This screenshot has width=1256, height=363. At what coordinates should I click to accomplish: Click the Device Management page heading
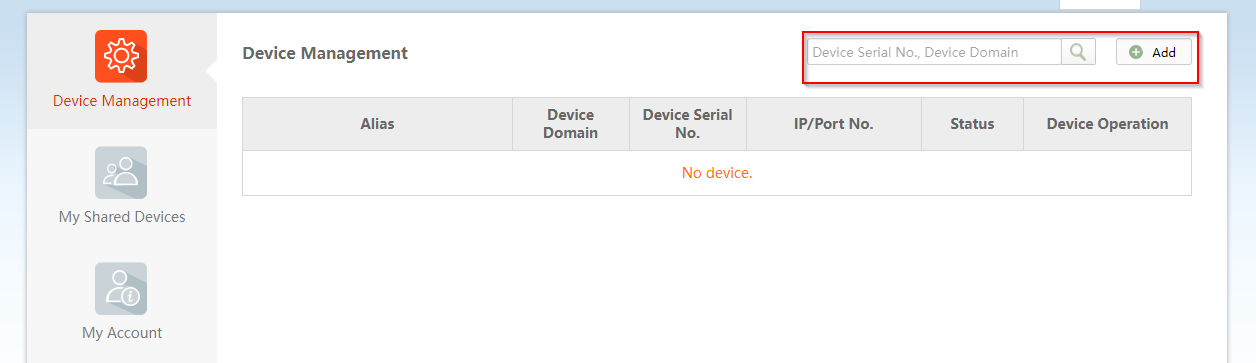click(x=325, y=53)
